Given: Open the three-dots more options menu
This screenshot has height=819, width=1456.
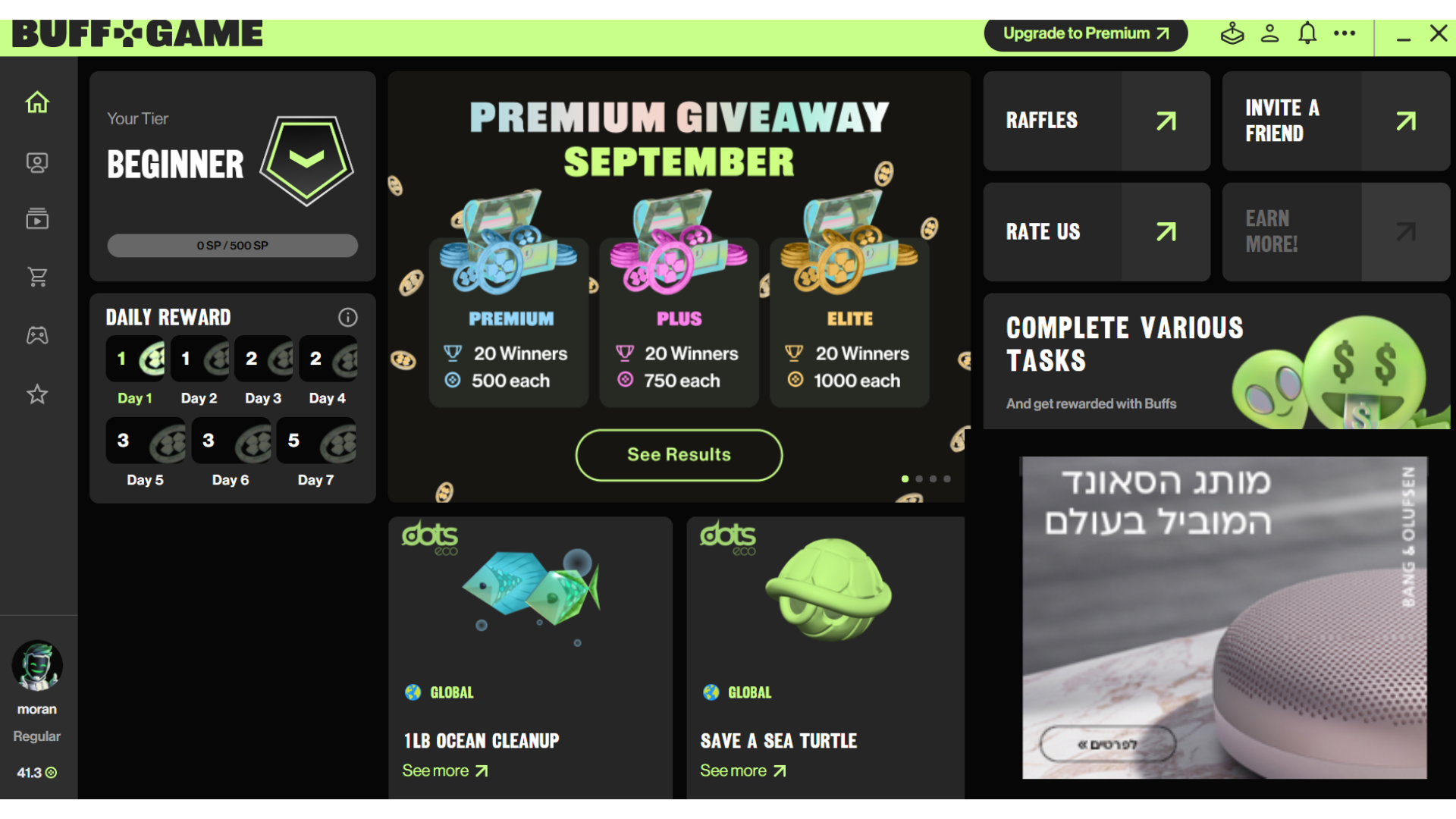Looking at the screenshot, I should [1345, 33].
